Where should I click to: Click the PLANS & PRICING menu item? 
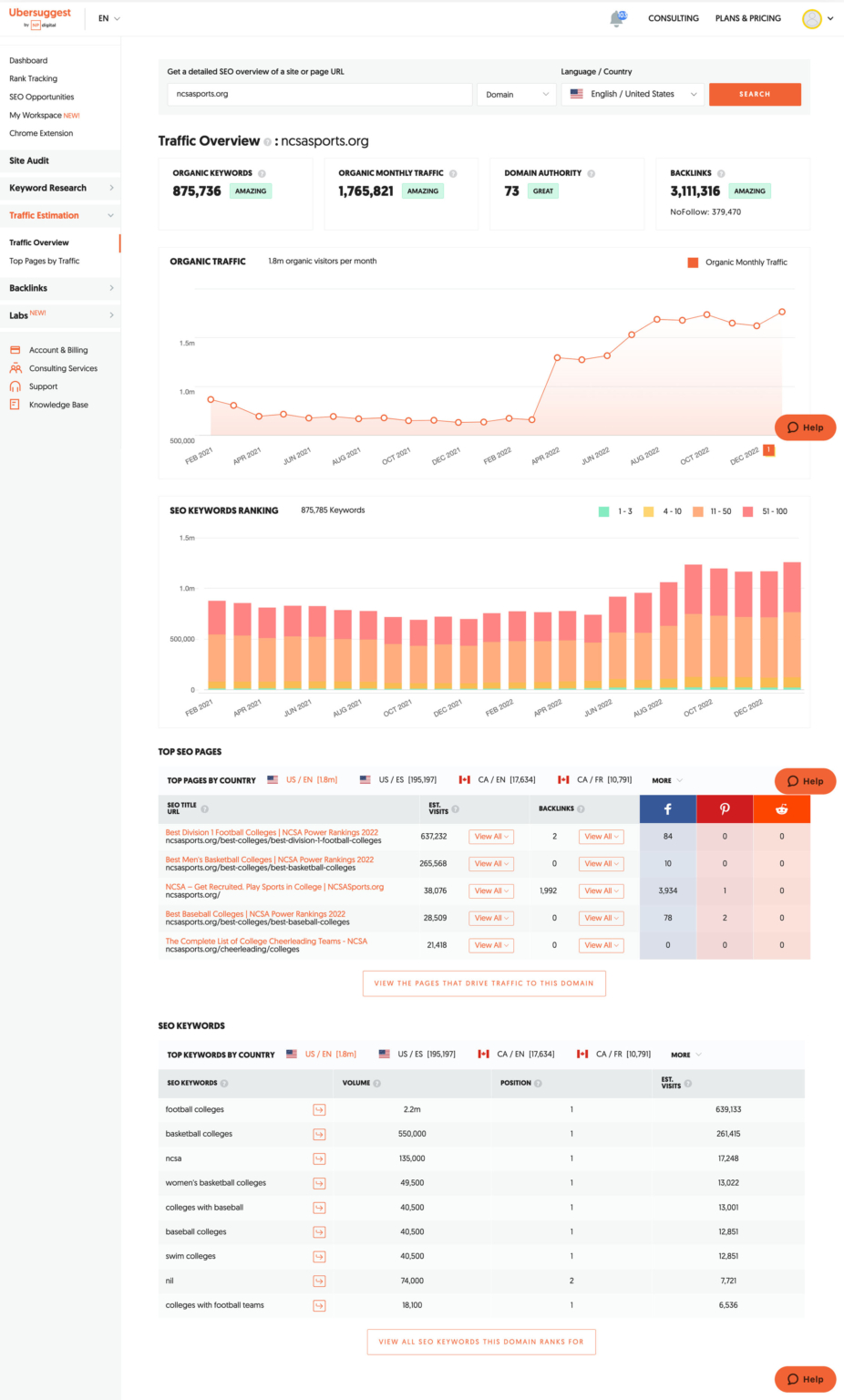(747, 17)
